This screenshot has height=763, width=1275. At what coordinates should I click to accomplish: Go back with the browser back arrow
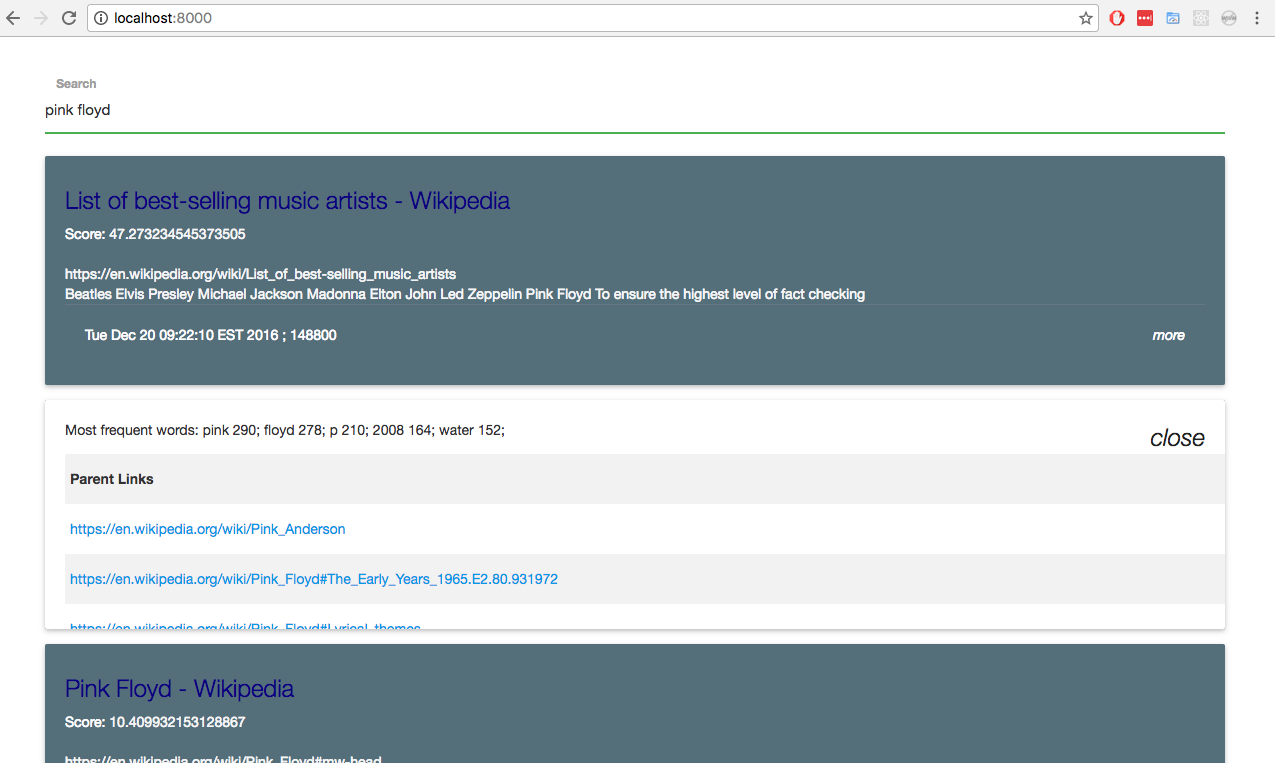(x=14, y=18)
